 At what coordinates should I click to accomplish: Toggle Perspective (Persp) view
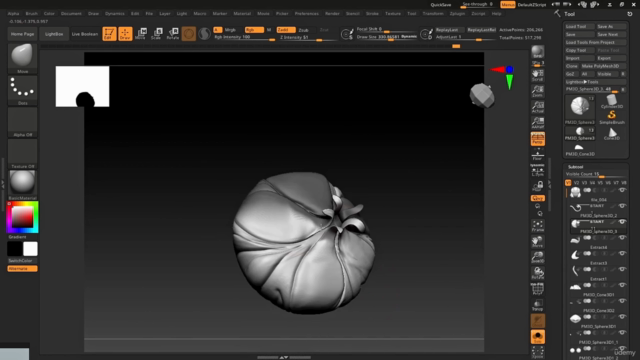(538, 139)
